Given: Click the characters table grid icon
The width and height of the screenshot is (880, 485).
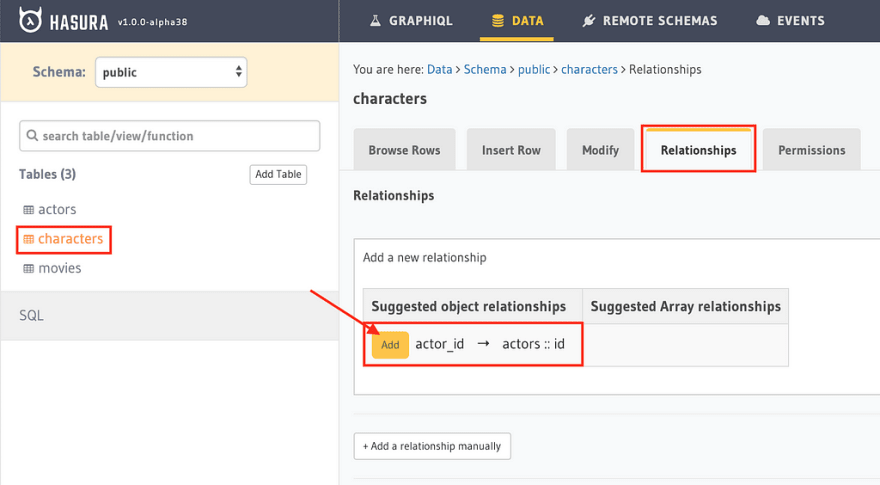Looking at the screenshot, I should click(29, 239).
